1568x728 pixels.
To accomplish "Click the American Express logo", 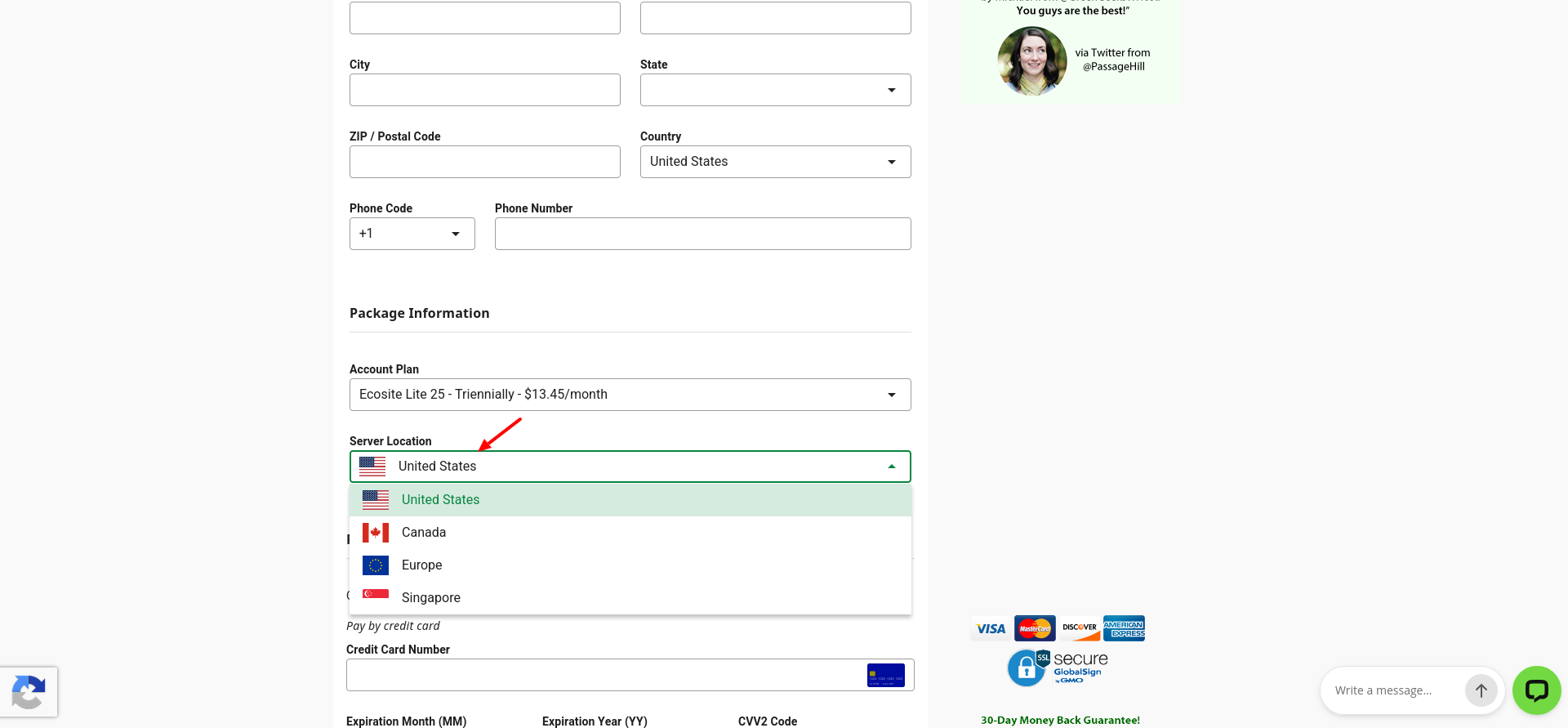I will 1124,628.
